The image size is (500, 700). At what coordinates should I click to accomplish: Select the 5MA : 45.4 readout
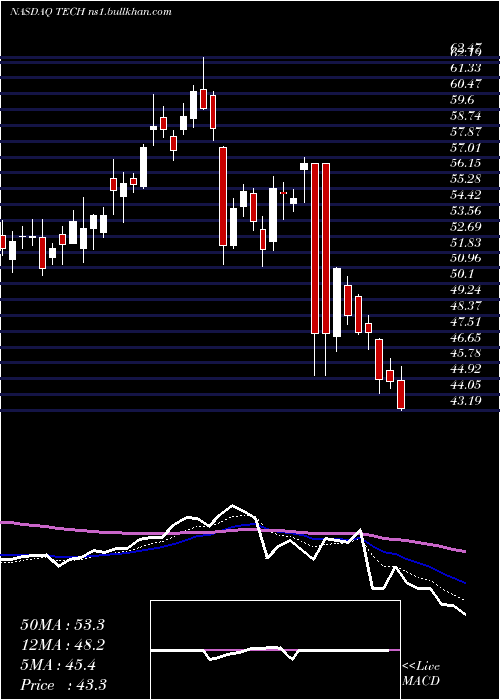point(58,665)
